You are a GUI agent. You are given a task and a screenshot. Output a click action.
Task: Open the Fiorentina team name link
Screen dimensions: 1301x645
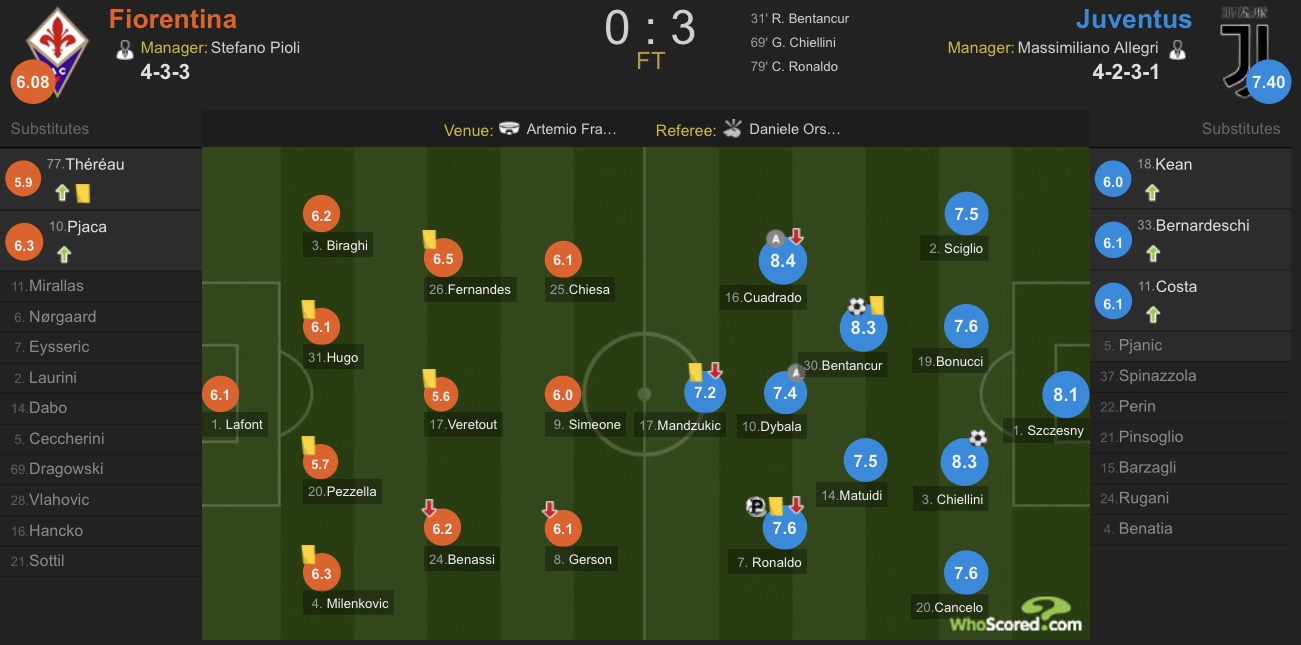(173, 19)
